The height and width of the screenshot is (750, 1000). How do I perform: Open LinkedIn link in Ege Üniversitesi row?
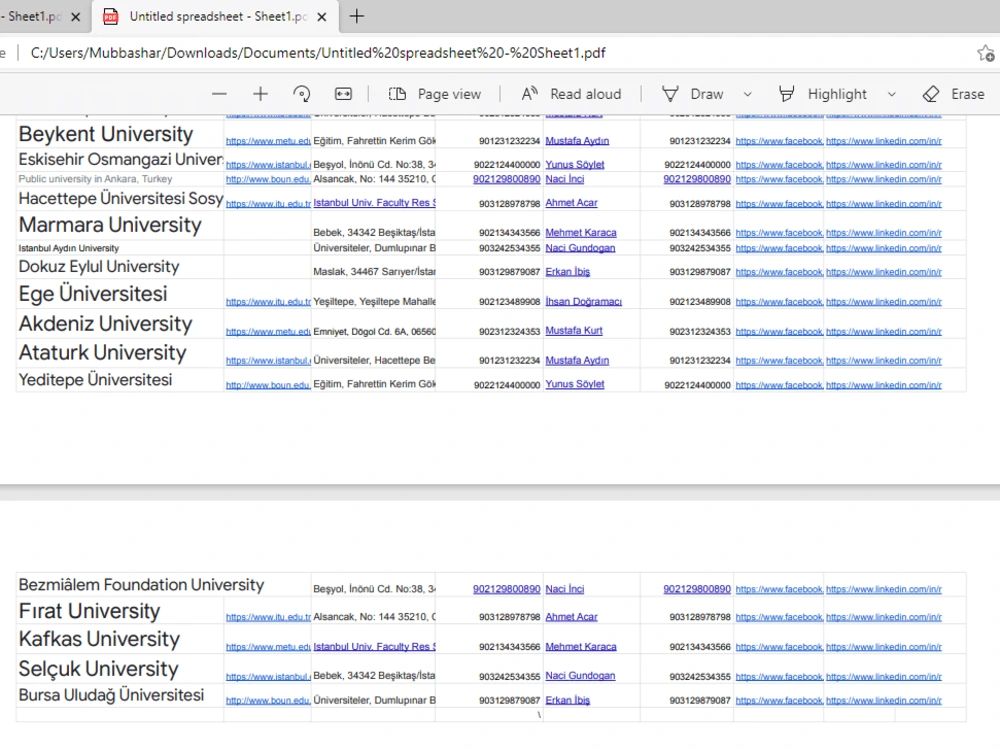(884, 302)
